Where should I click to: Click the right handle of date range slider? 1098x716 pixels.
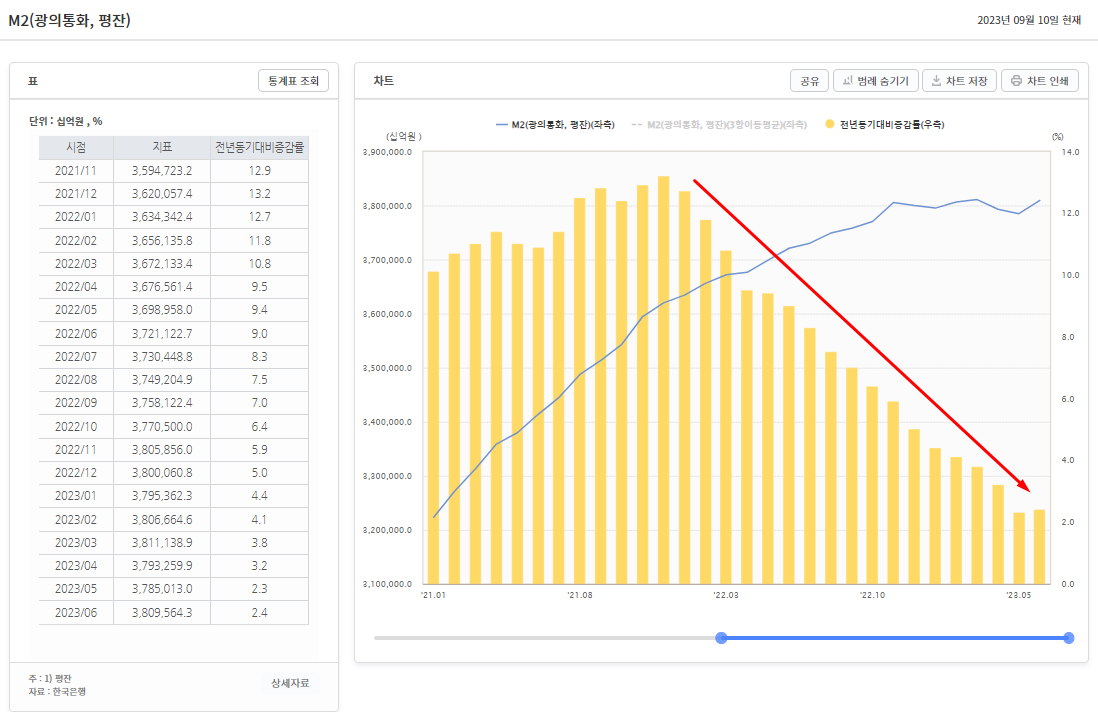(1069, 638)
